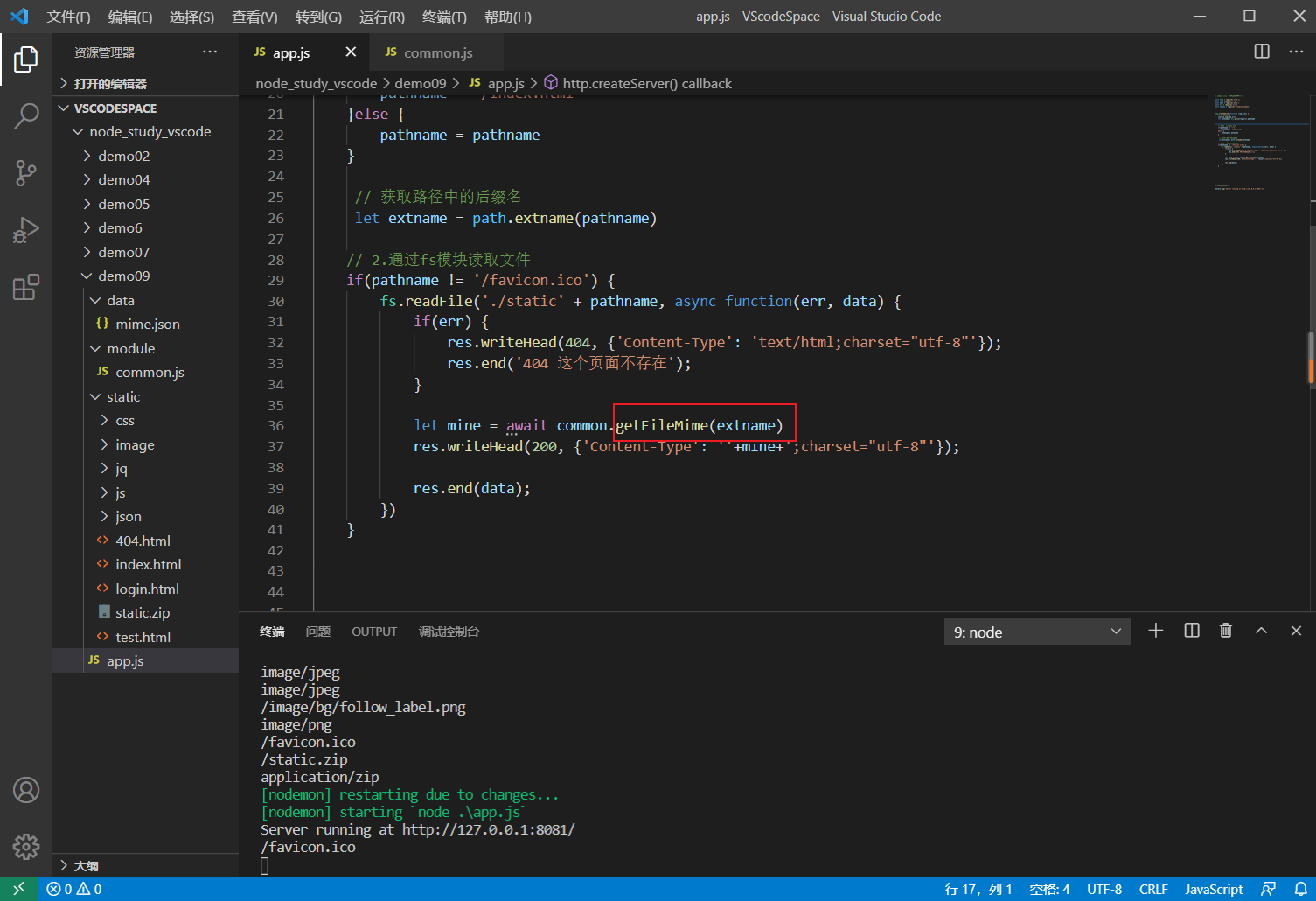The width and height of the screenshot is (1316, 901).
Task: Open index.html in the explorer
Action: point(145,564)
